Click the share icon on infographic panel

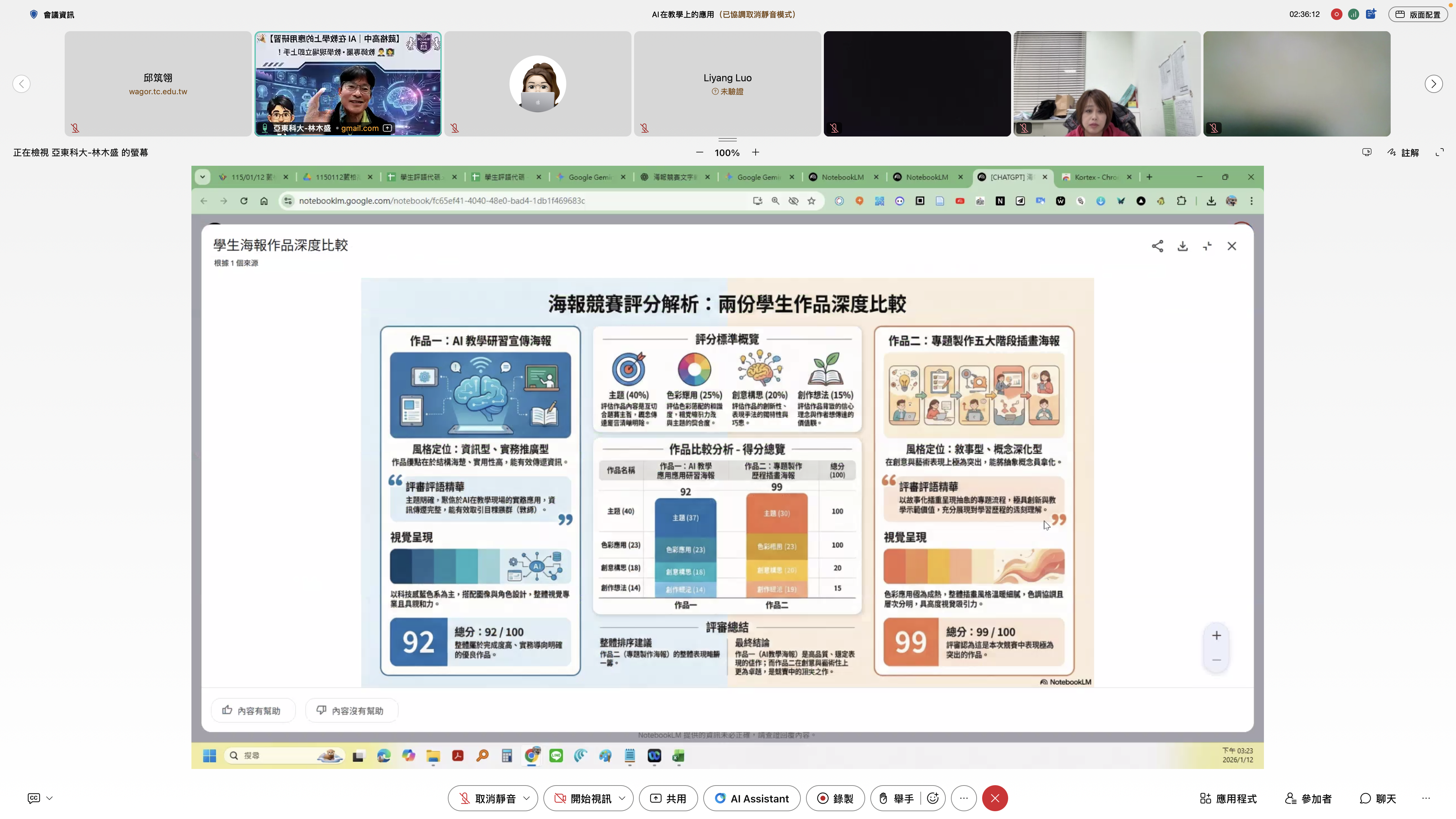(x=1157, y=246)
